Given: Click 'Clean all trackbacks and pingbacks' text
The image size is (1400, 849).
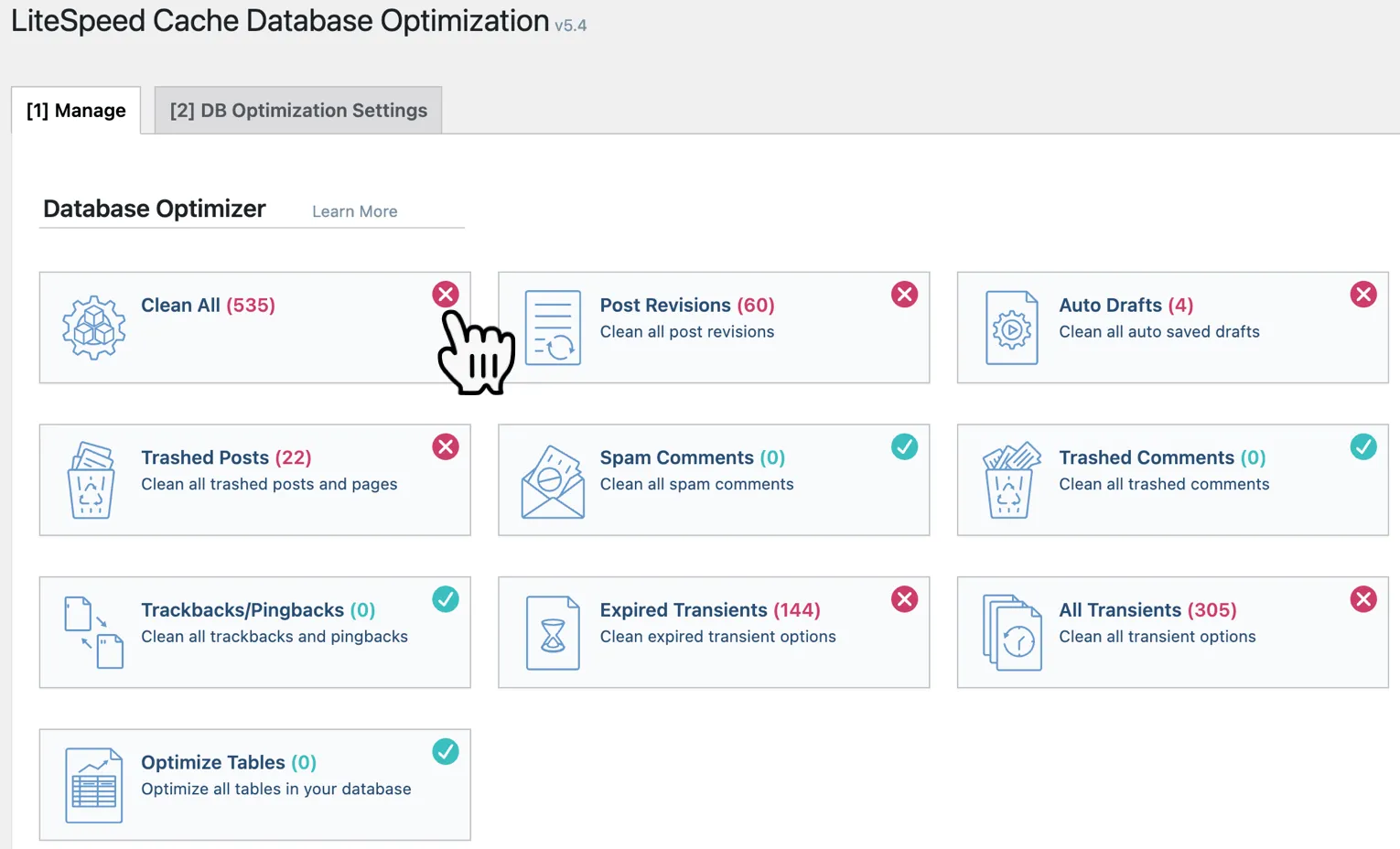Looking at the screenshot, I should click(275, 637).
